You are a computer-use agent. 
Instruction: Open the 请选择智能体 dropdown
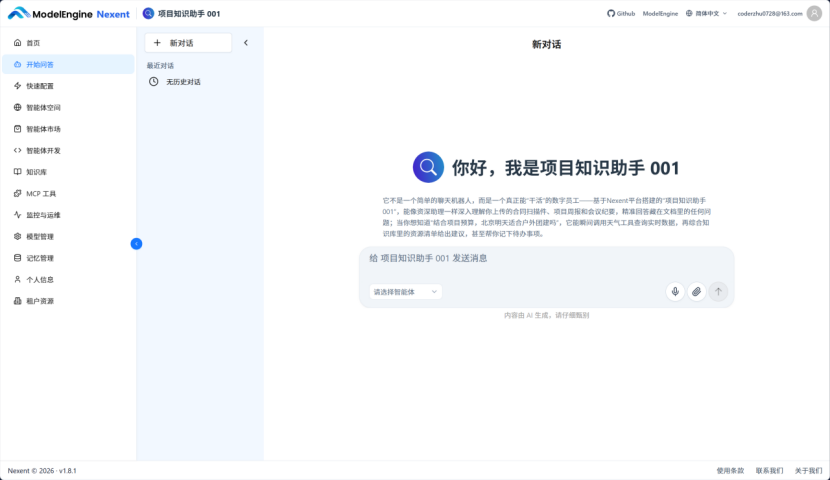tap(405, 292)
